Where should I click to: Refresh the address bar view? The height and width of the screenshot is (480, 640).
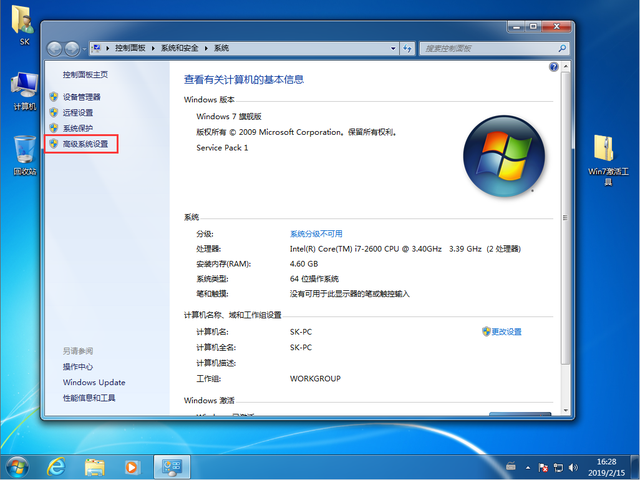click(407, 49)
